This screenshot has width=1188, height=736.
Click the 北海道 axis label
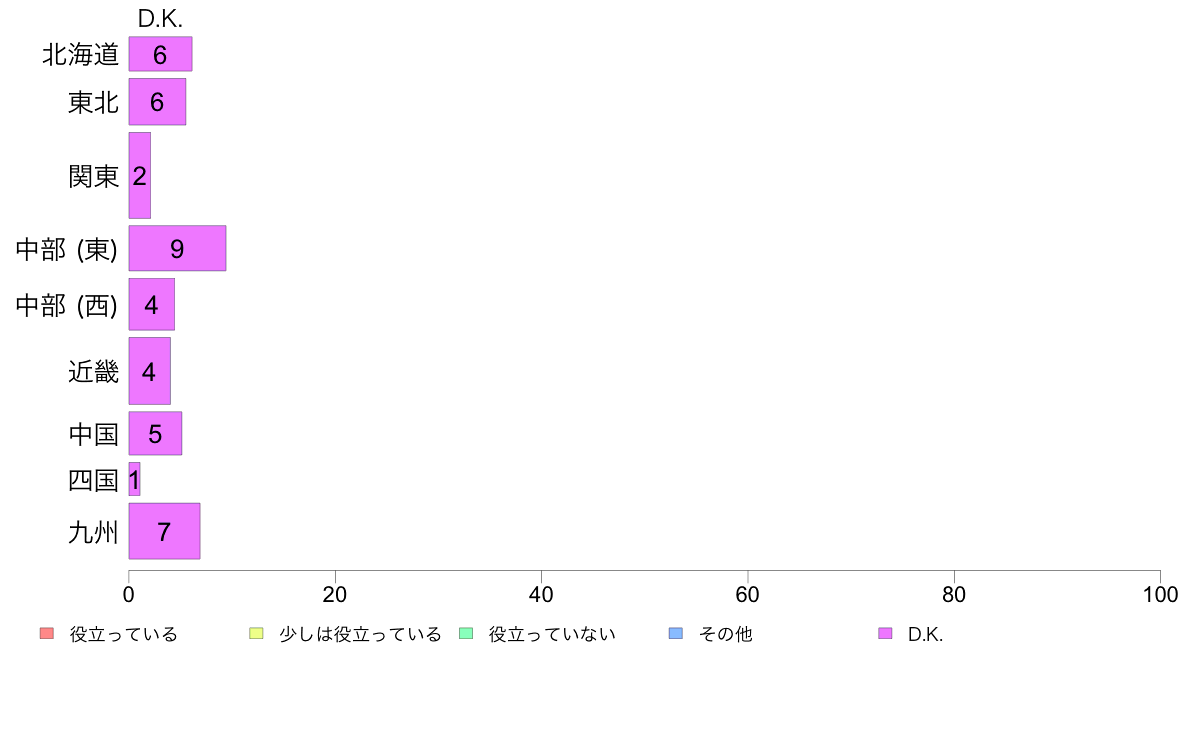(x=80, y=55)
